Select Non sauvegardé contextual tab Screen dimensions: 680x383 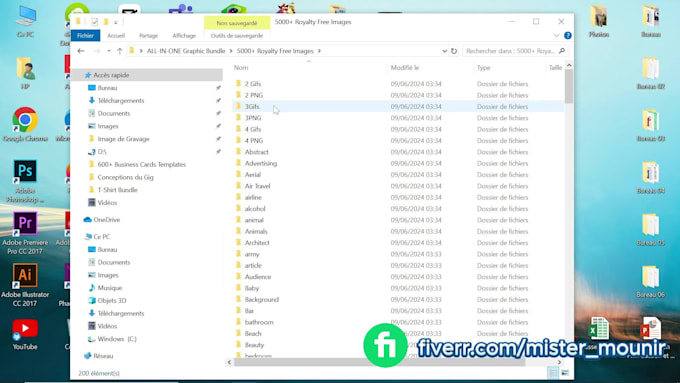(x=237, y=23)
